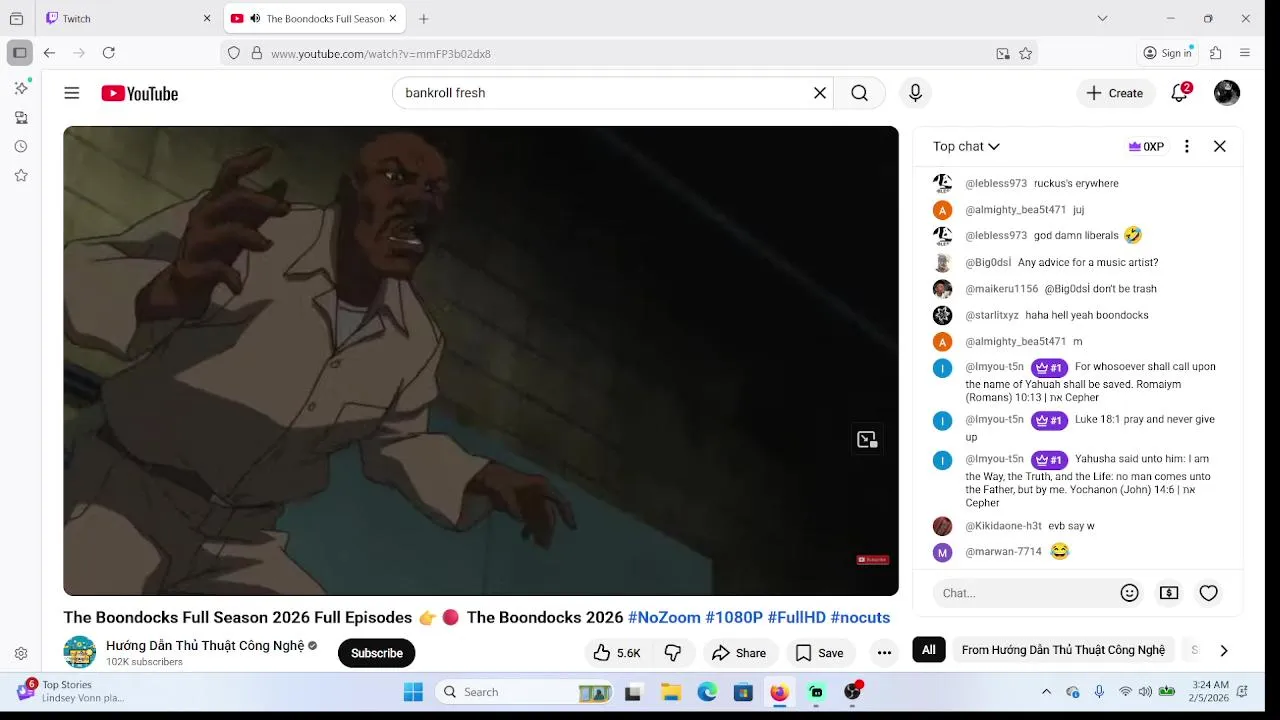Bookmark this page with the star
The image size is (1280, 720).
pyautogui.click(x=1025, y=54)
